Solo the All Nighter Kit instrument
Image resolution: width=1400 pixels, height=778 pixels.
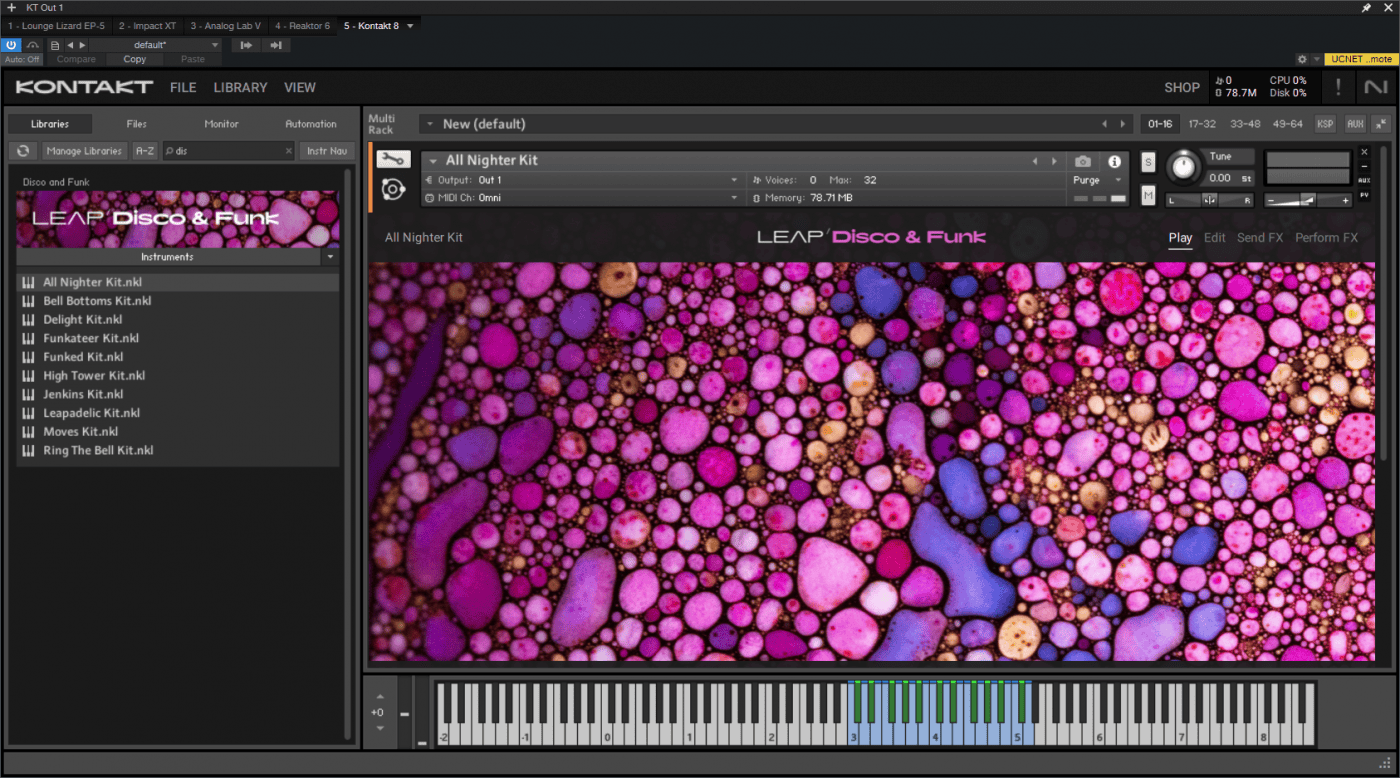tap(1148, 163)
